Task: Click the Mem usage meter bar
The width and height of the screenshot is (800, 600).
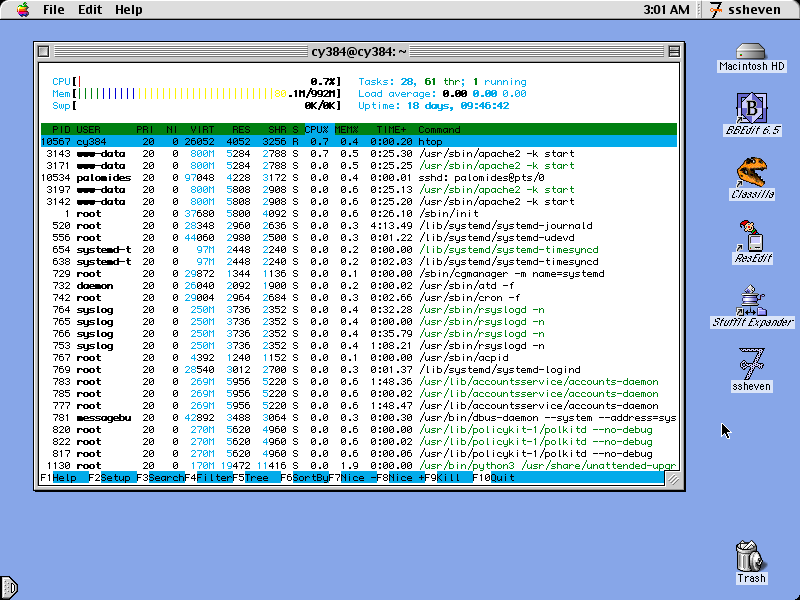Action: click(195, 93)
